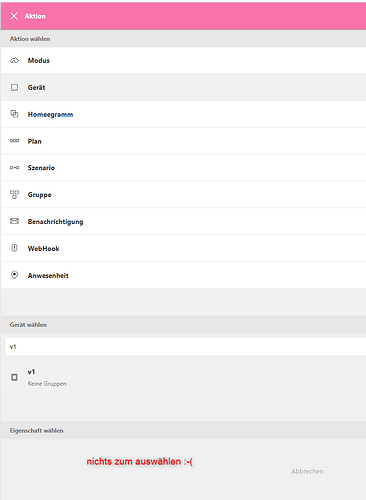Image resolution: width=366 pixels, height=500 pixels.
Task: Choose Benachrichtigung as action type
Action: (183, 221)
